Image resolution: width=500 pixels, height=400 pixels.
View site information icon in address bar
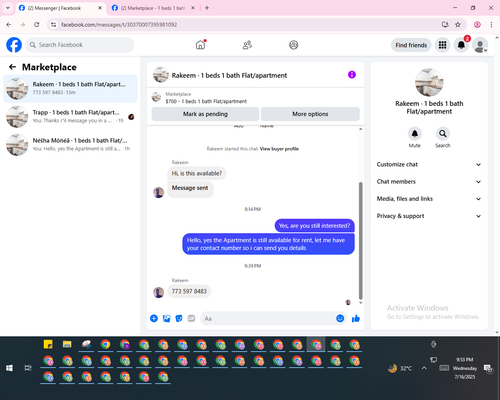(x=54, y=24)
